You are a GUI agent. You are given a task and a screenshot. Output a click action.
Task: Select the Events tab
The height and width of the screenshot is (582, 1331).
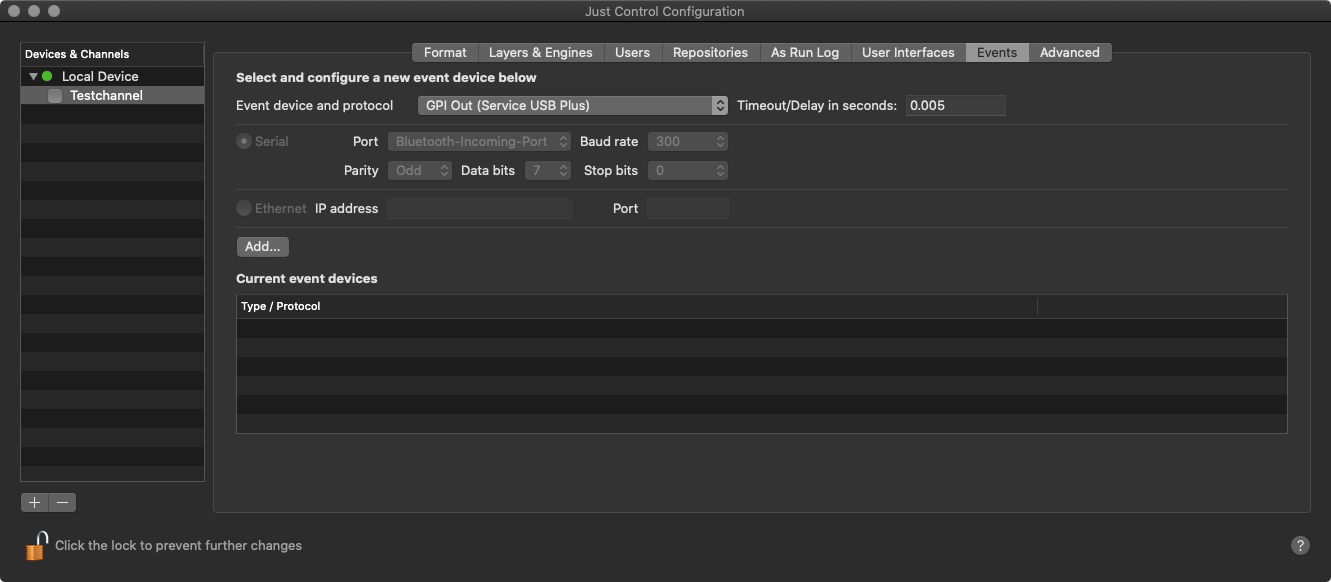coord(997,52)
